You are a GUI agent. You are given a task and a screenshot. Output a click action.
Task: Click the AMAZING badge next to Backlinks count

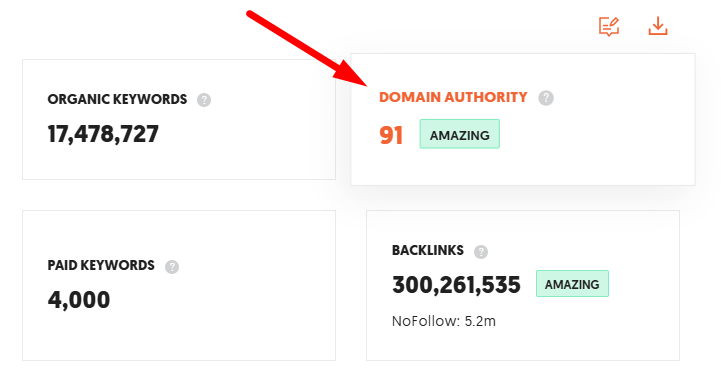pos(572,283)
